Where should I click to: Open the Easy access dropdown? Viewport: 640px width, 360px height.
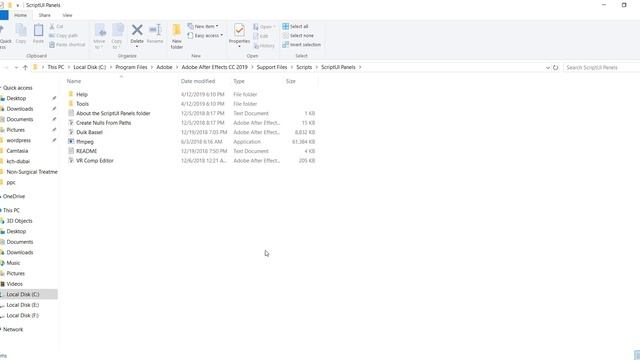coord(205,36)
